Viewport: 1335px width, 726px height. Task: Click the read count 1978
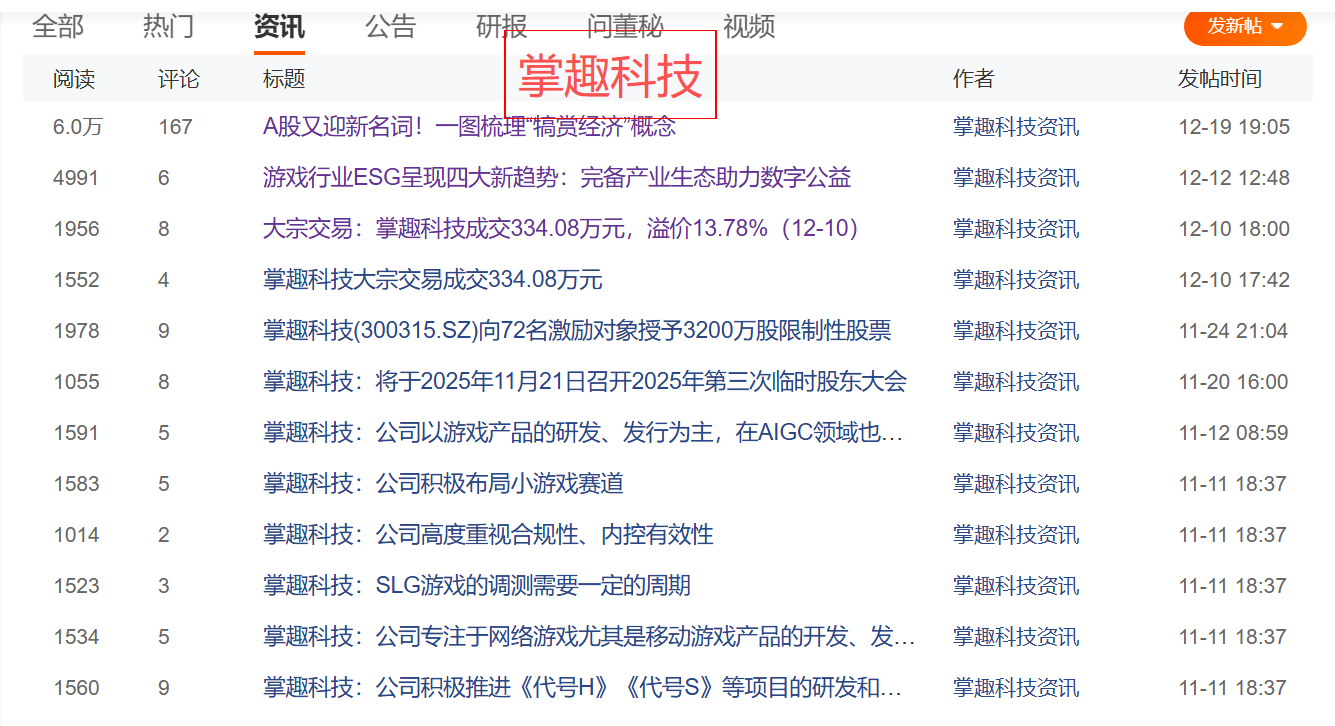[x=76, y=331]
